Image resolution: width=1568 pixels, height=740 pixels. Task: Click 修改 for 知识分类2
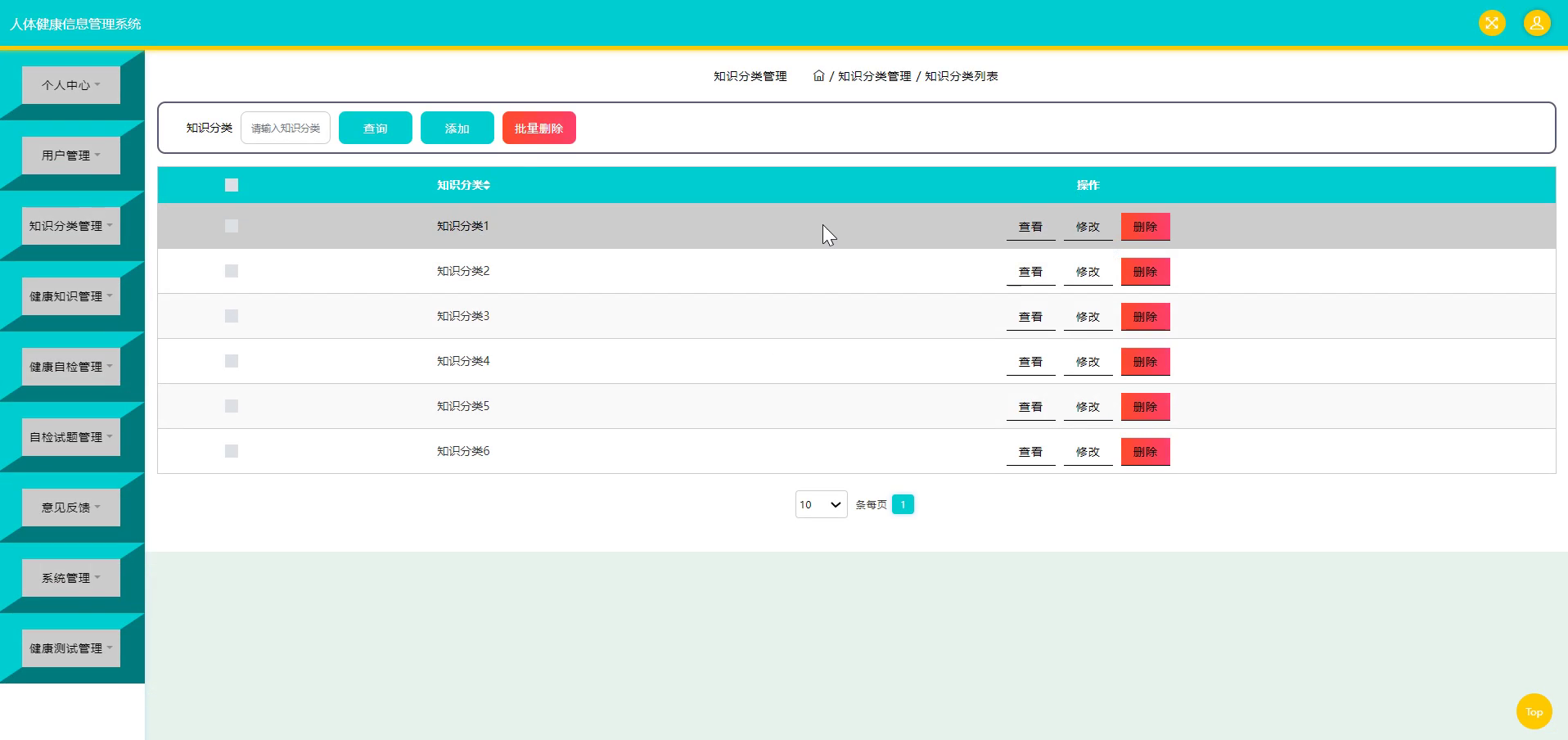(1088, 272)
